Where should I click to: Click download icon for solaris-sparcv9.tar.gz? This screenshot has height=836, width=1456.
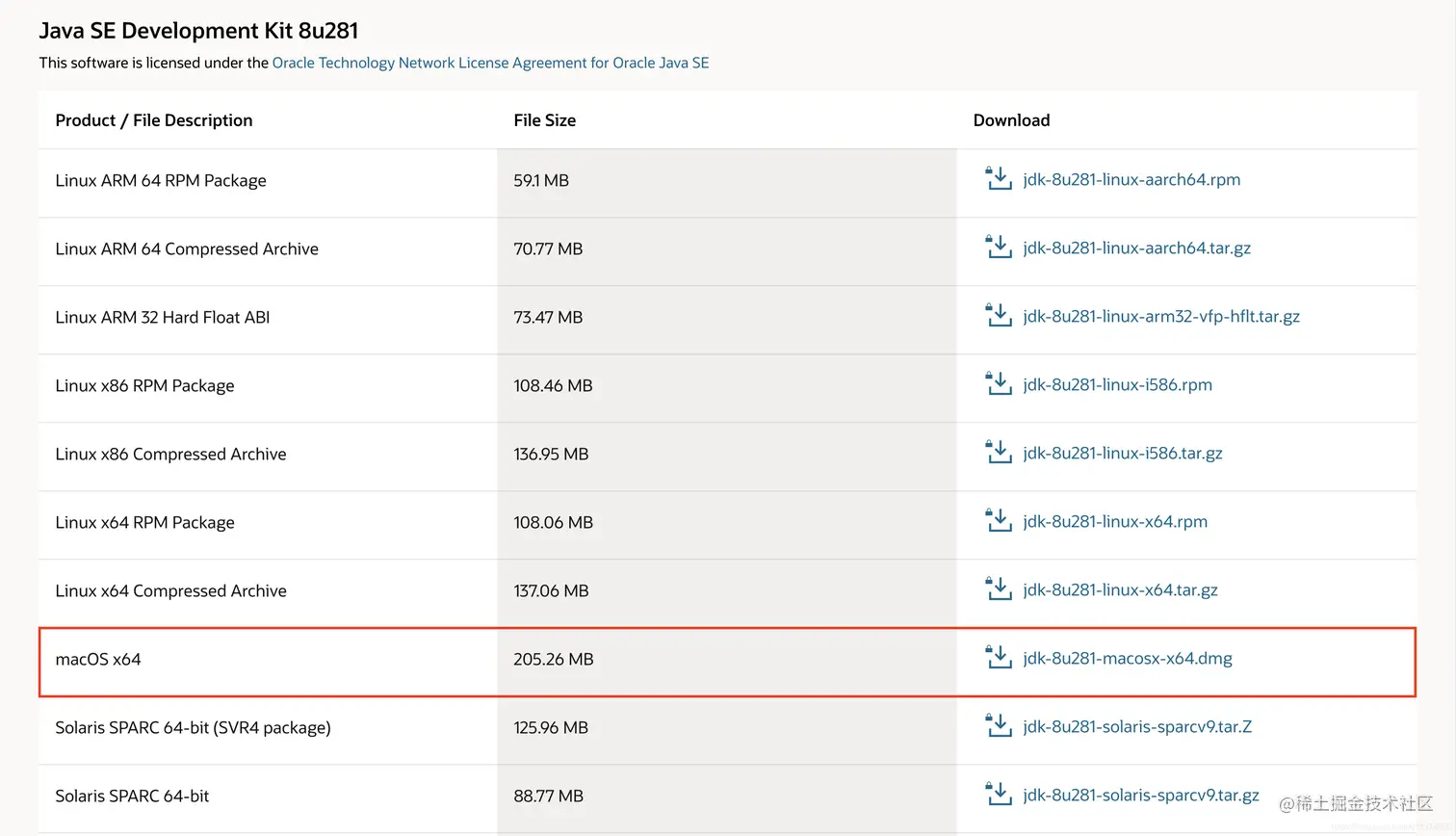click(x=999, y=794)
